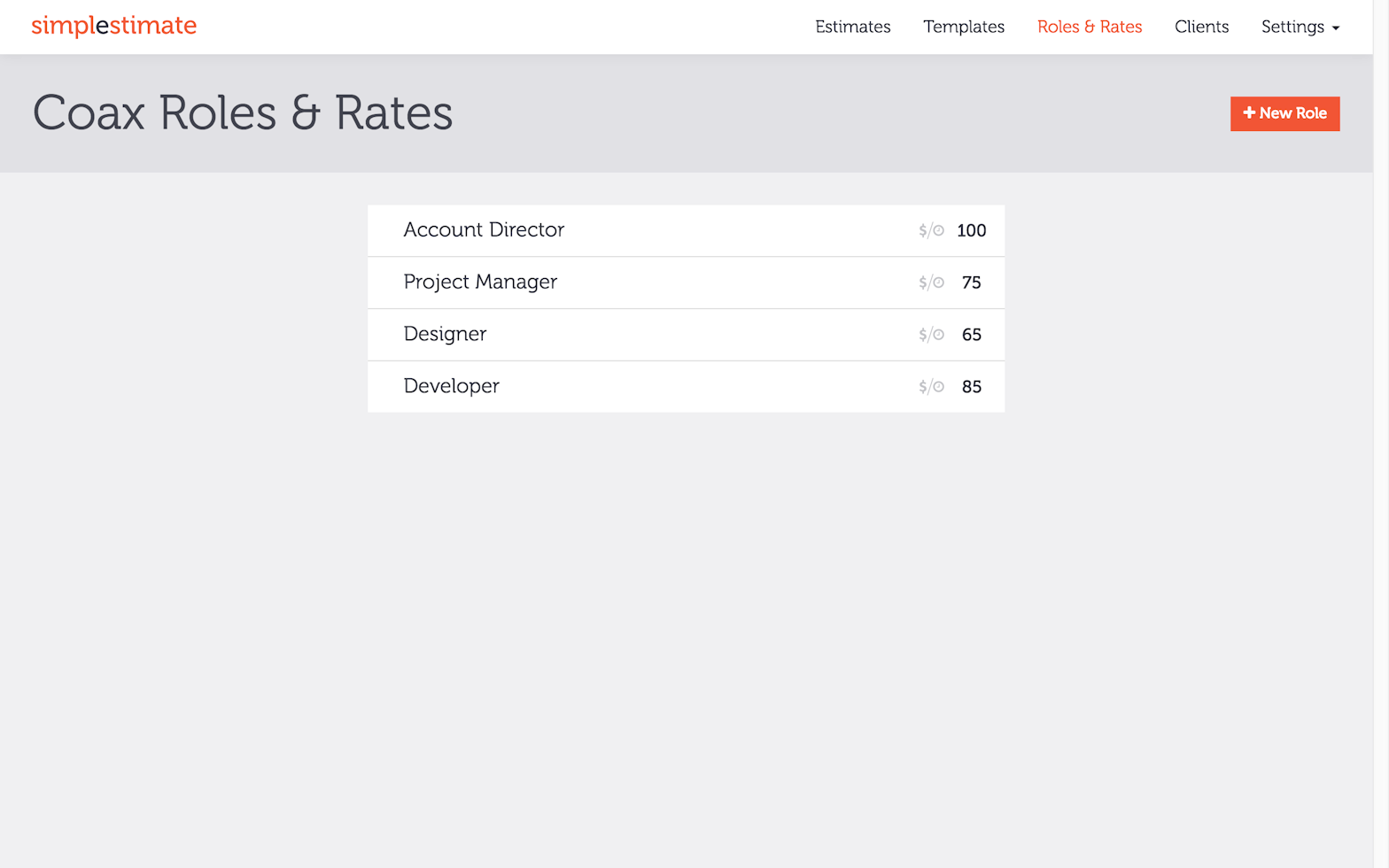Click the dollar-per-hour icon beside Designer

[x=931, y=335]
